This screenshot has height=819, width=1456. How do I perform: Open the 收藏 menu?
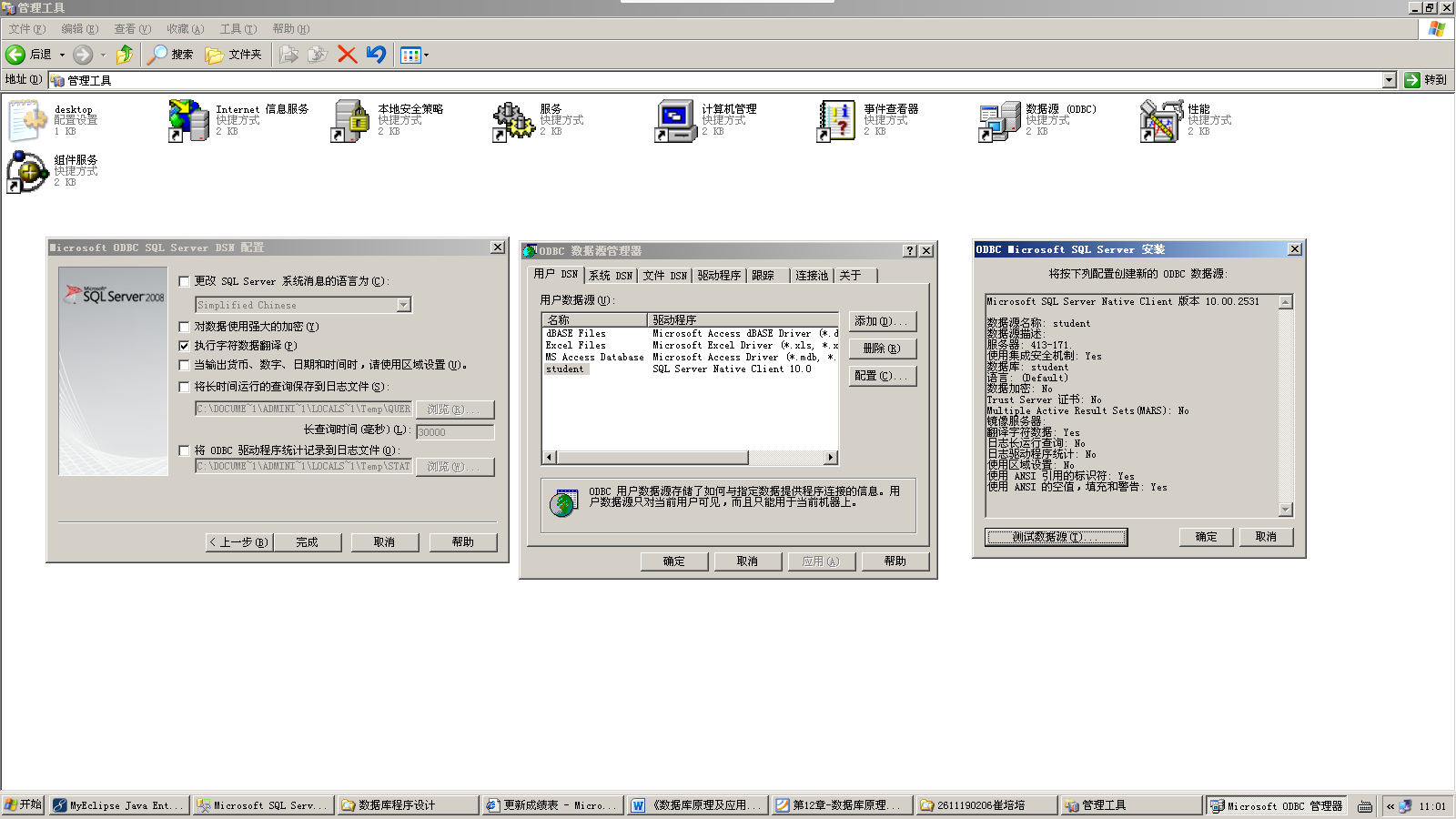(186, 29)
